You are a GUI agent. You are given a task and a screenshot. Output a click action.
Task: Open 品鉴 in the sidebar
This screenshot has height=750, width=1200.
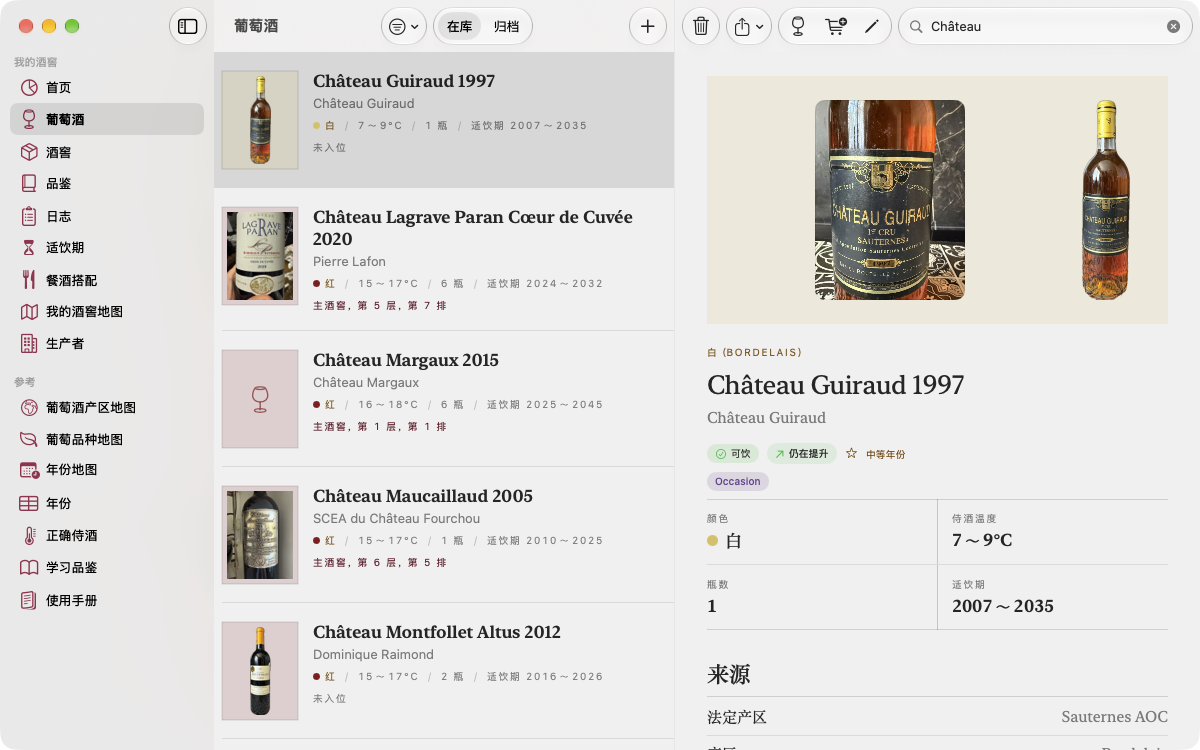[107, 184]
